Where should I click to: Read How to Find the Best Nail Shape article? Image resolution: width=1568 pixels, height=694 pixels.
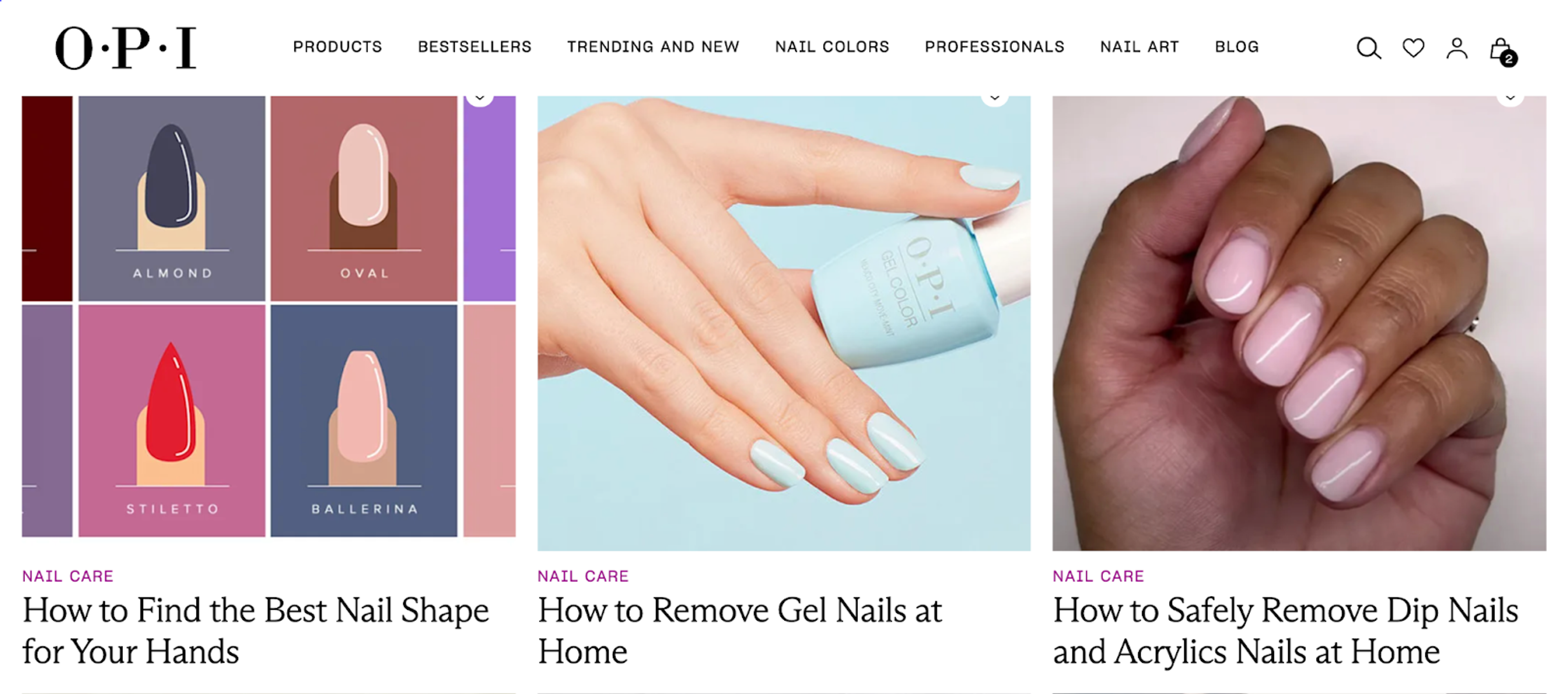(256, 631)
